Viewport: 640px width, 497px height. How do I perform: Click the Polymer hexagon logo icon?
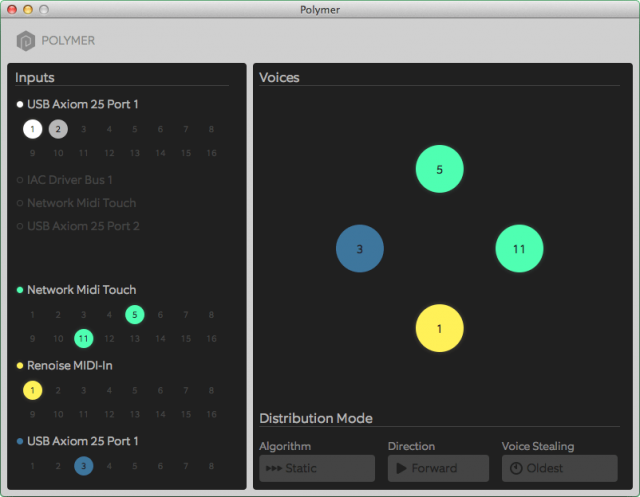pyautogui.click(x=26, y=41)
